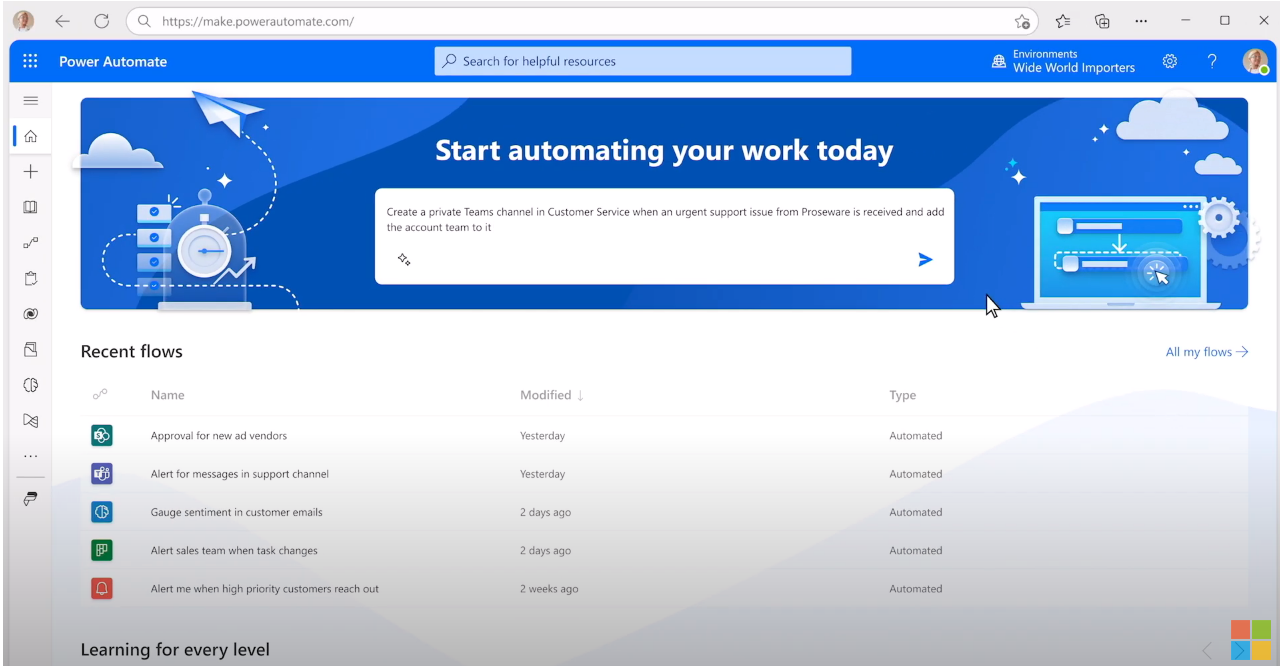
Task: Click Learning for every level heading
Action: tap(175, 650)
